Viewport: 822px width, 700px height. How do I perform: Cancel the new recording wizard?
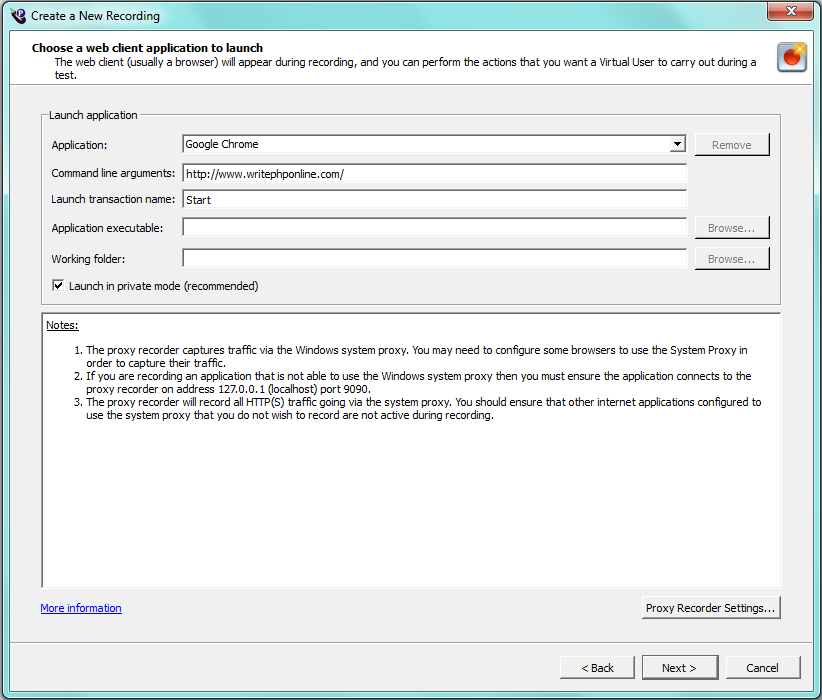tap(762, 668)
